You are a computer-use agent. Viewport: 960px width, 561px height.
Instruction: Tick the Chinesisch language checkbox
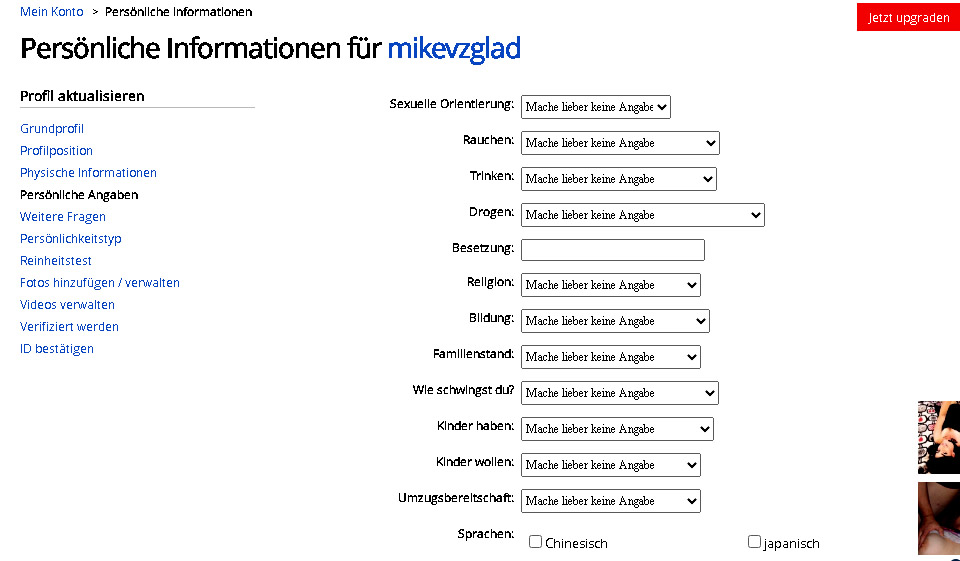point(536,542)
